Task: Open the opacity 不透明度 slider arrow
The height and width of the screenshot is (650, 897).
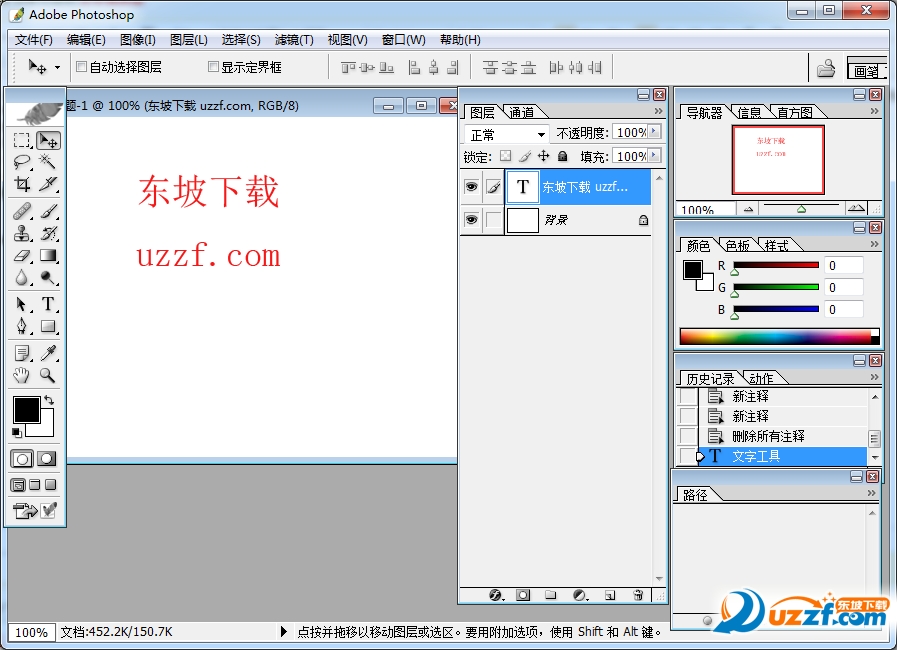Action: 654,132
